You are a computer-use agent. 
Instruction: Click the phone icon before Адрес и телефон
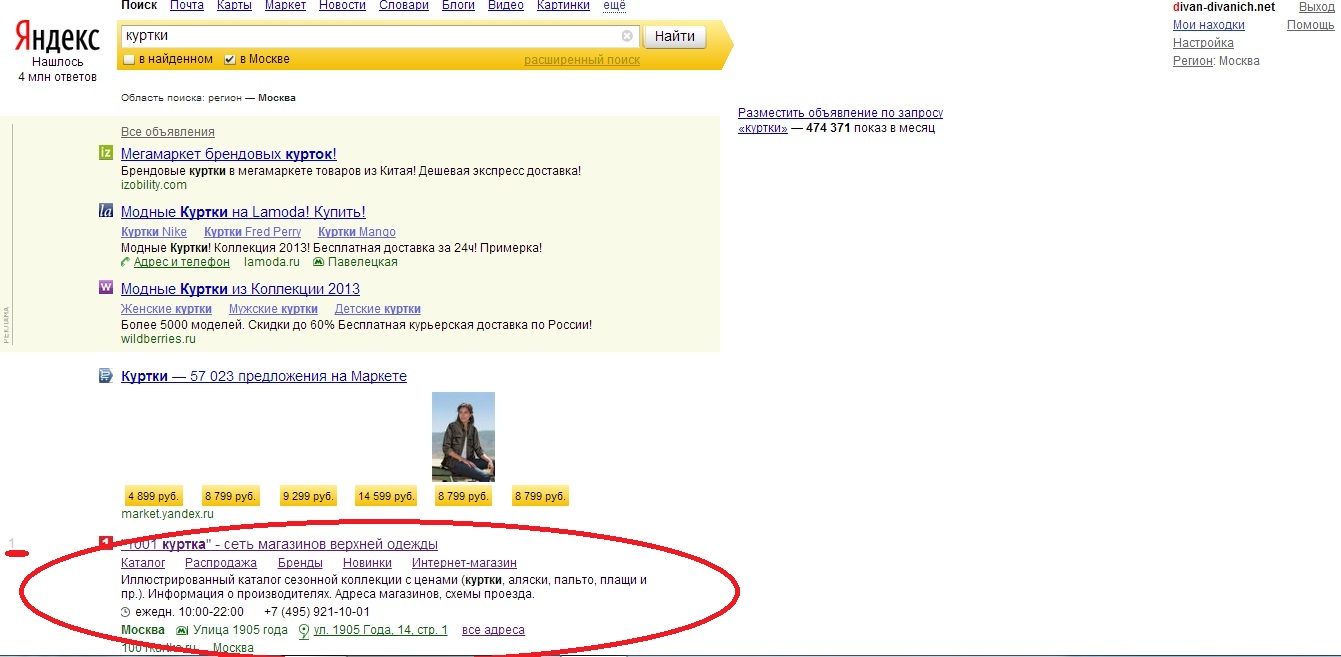tap(125, 262)
